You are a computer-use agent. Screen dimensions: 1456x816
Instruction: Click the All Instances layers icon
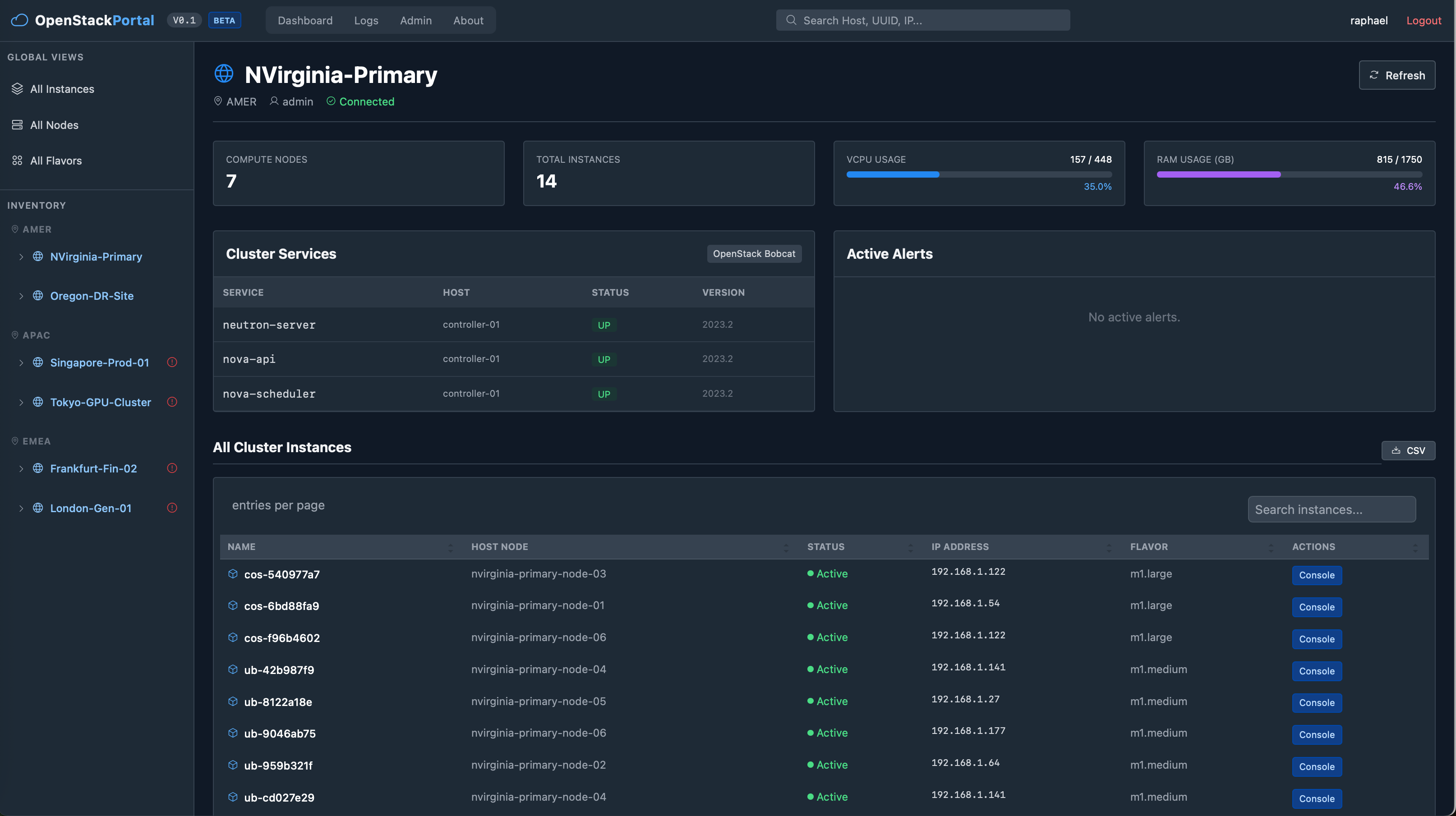tap(17, 89)
